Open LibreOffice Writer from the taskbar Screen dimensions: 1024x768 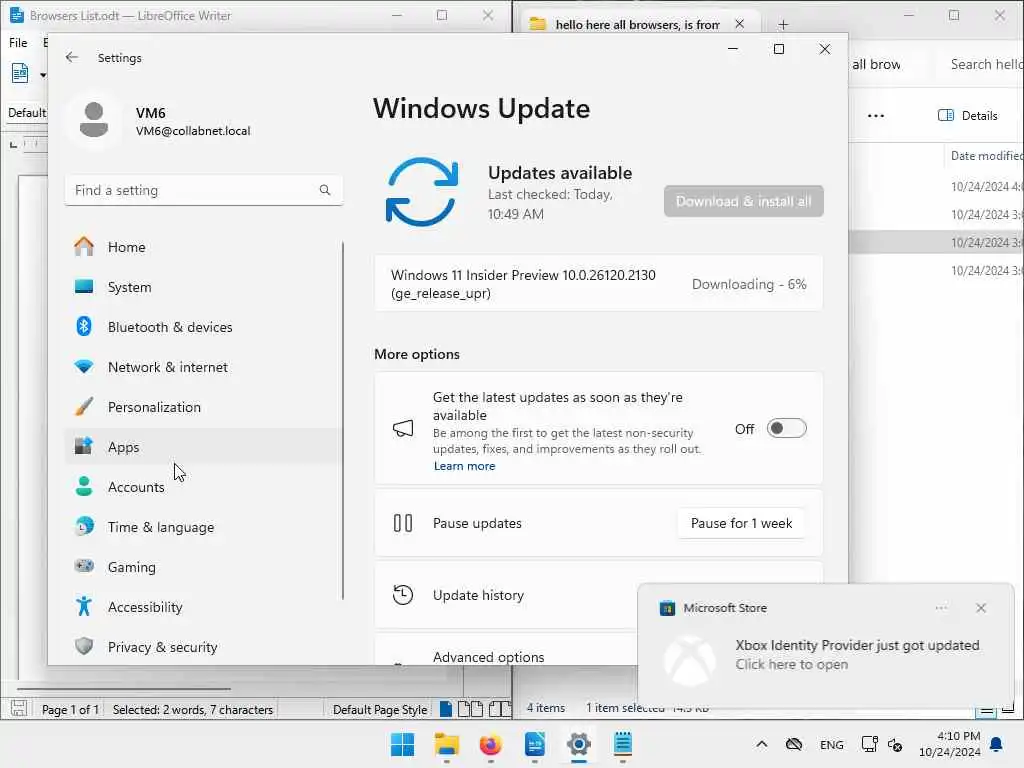coord(535,744)
